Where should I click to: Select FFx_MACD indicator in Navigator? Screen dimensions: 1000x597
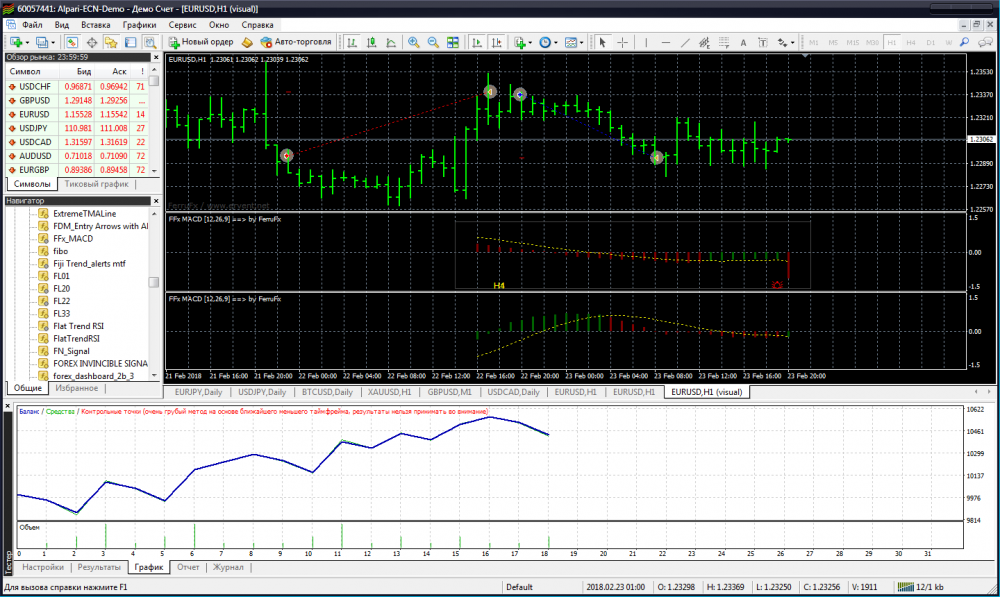pos(73,239)
